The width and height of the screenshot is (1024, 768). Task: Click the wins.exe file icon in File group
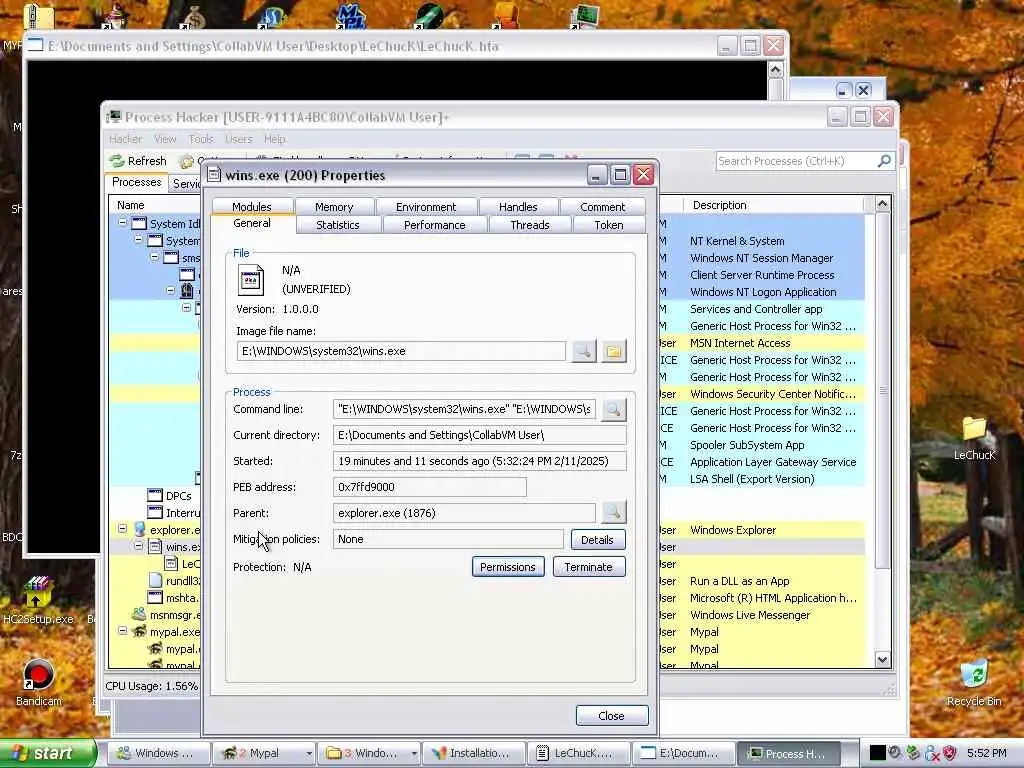tap(251, 280)
